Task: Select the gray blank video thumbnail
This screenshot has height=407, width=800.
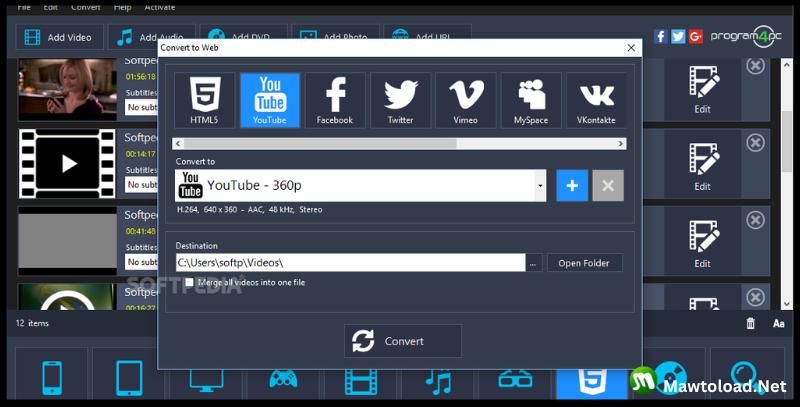Action: click(67, 241)
